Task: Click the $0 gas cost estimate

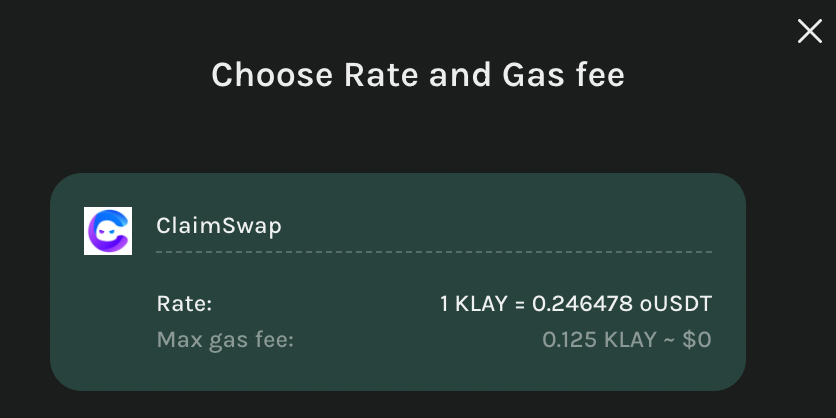Action: (697, 340)
